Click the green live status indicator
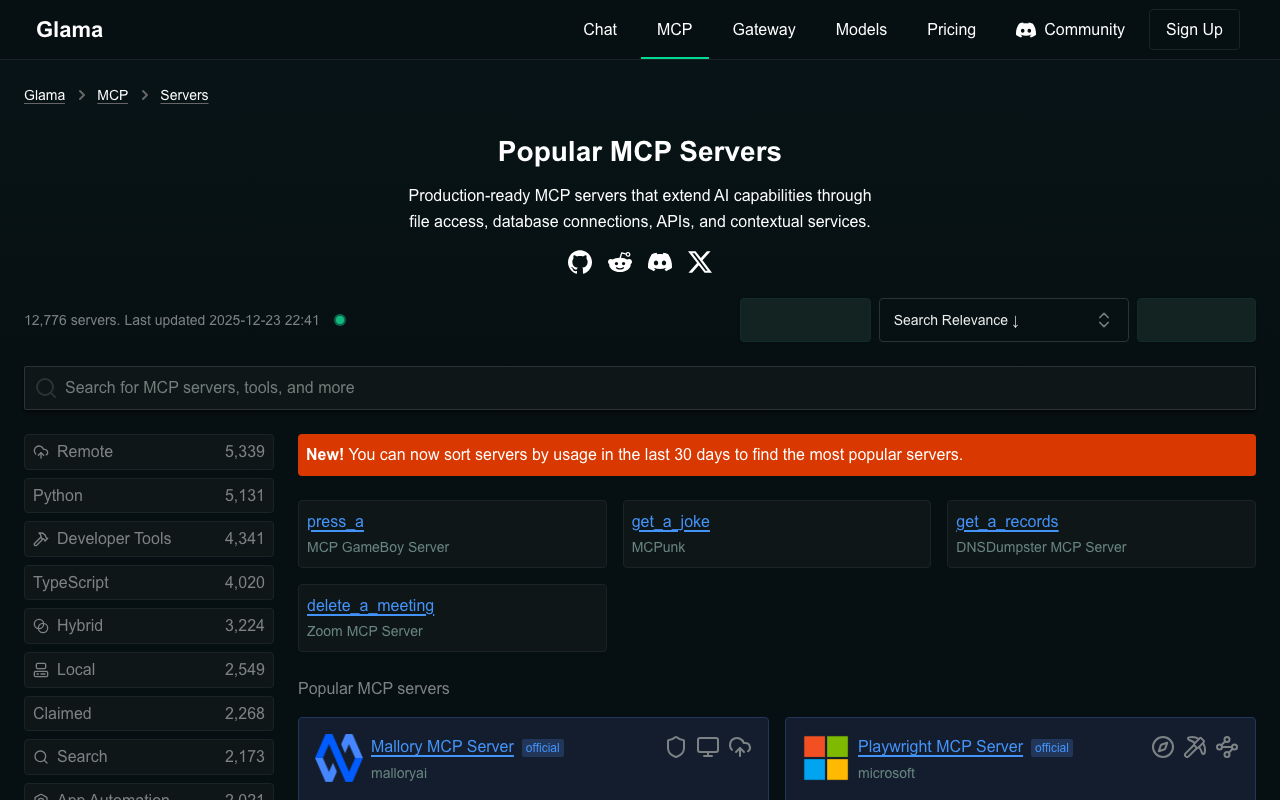The width and height of the screenshot is (1280, 800). coord(340,320)
